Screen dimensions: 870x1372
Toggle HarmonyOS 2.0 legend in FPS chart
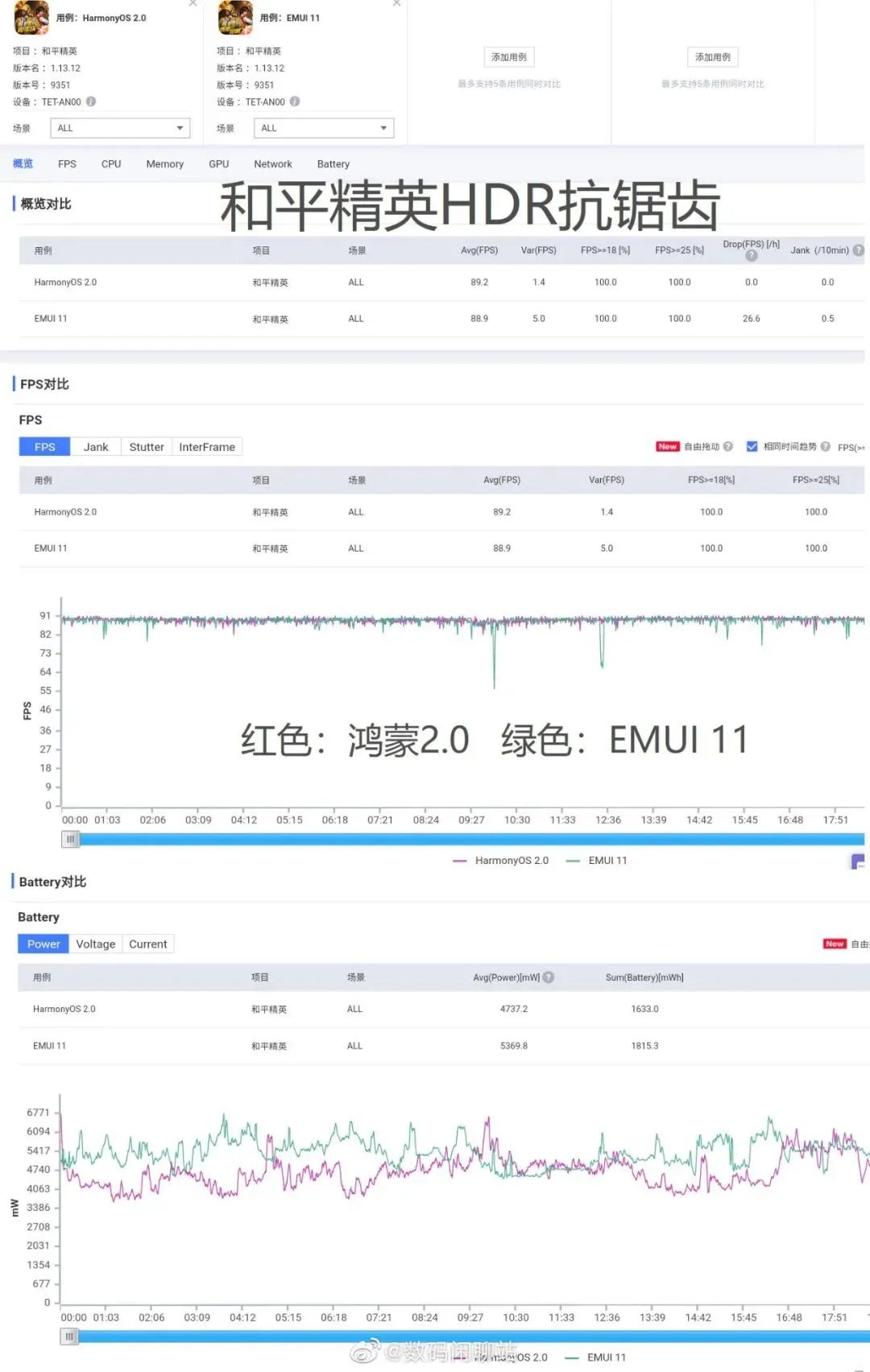click(501, 861)
